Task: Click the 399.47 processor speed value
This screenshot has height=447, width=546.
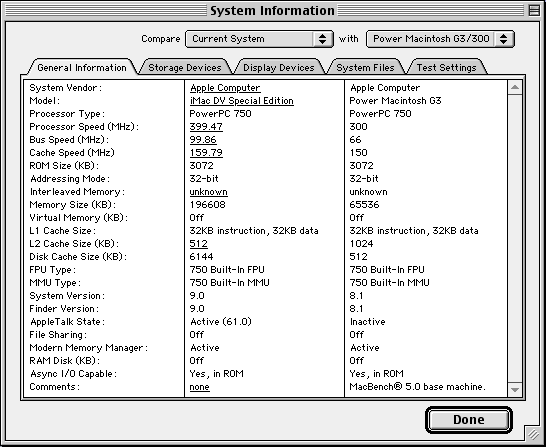Action: point(206,127)
